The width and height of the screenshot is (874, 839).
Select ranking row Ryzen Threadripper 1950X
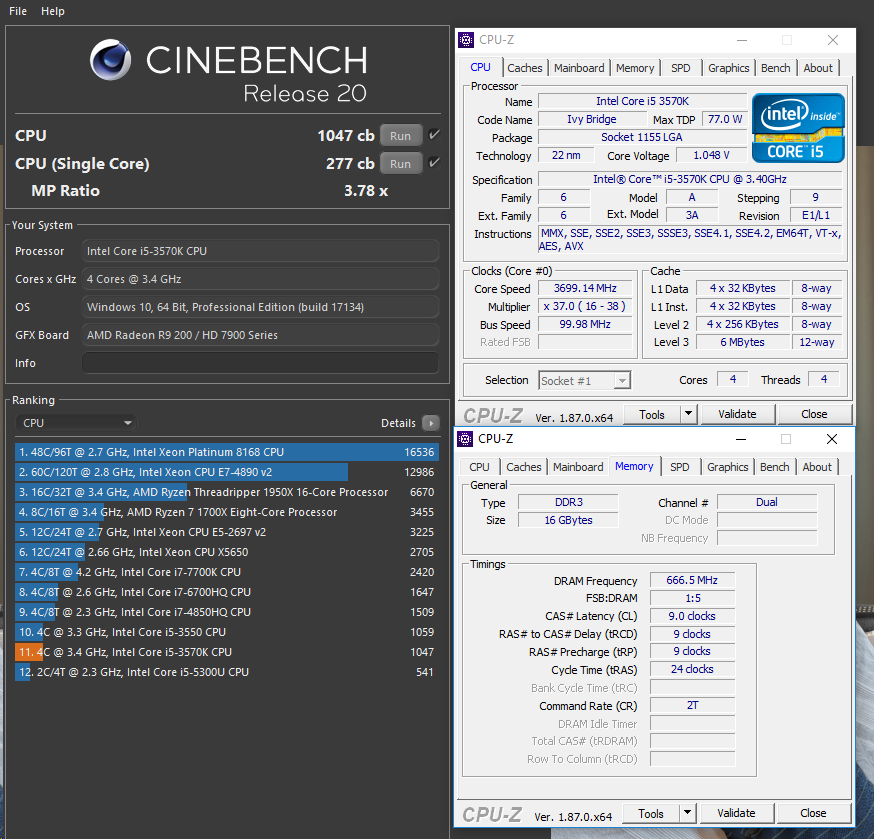pos(227,492)
